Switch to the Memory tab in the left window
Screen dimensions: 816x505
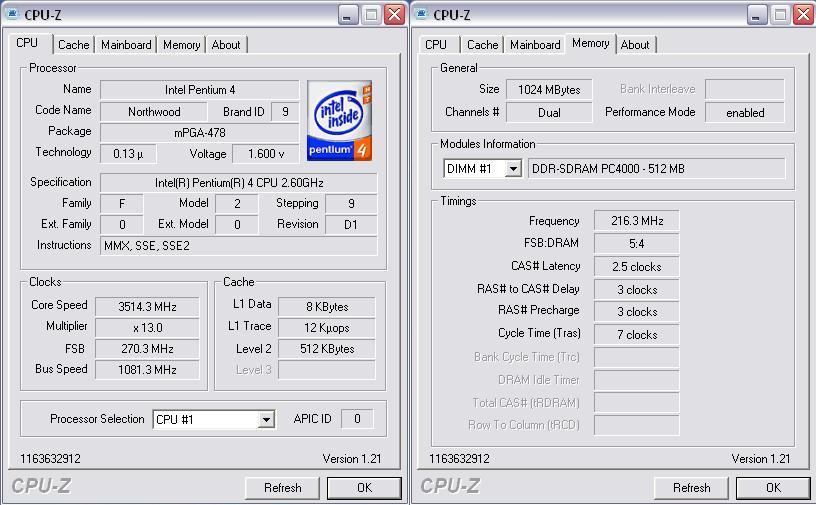(x=181, y=45)
